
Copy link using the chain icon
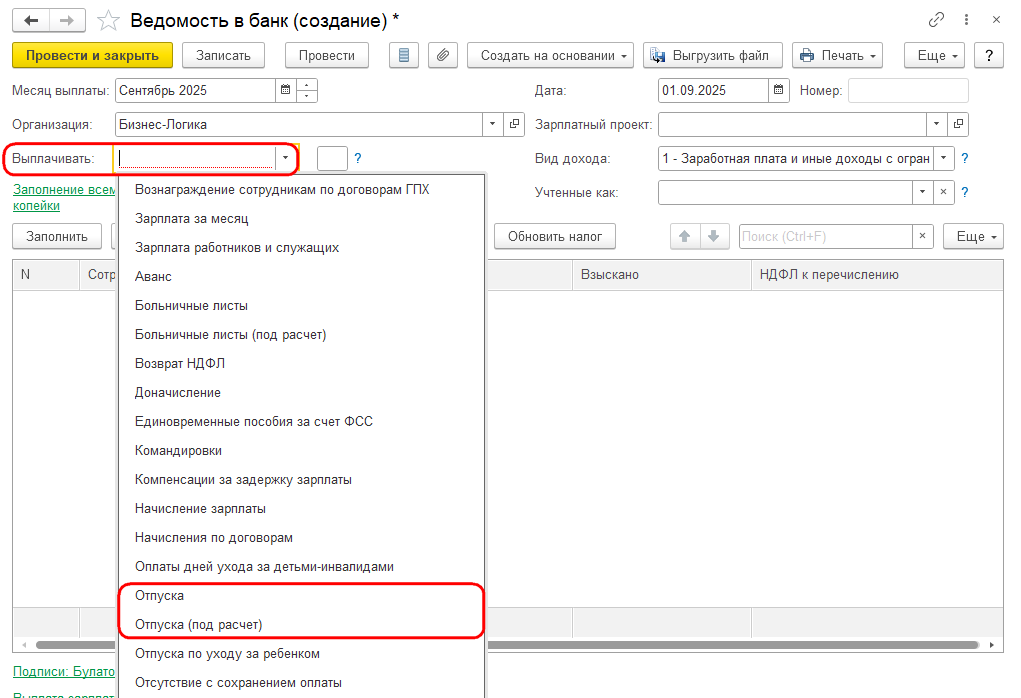click(x=936, y=20)
